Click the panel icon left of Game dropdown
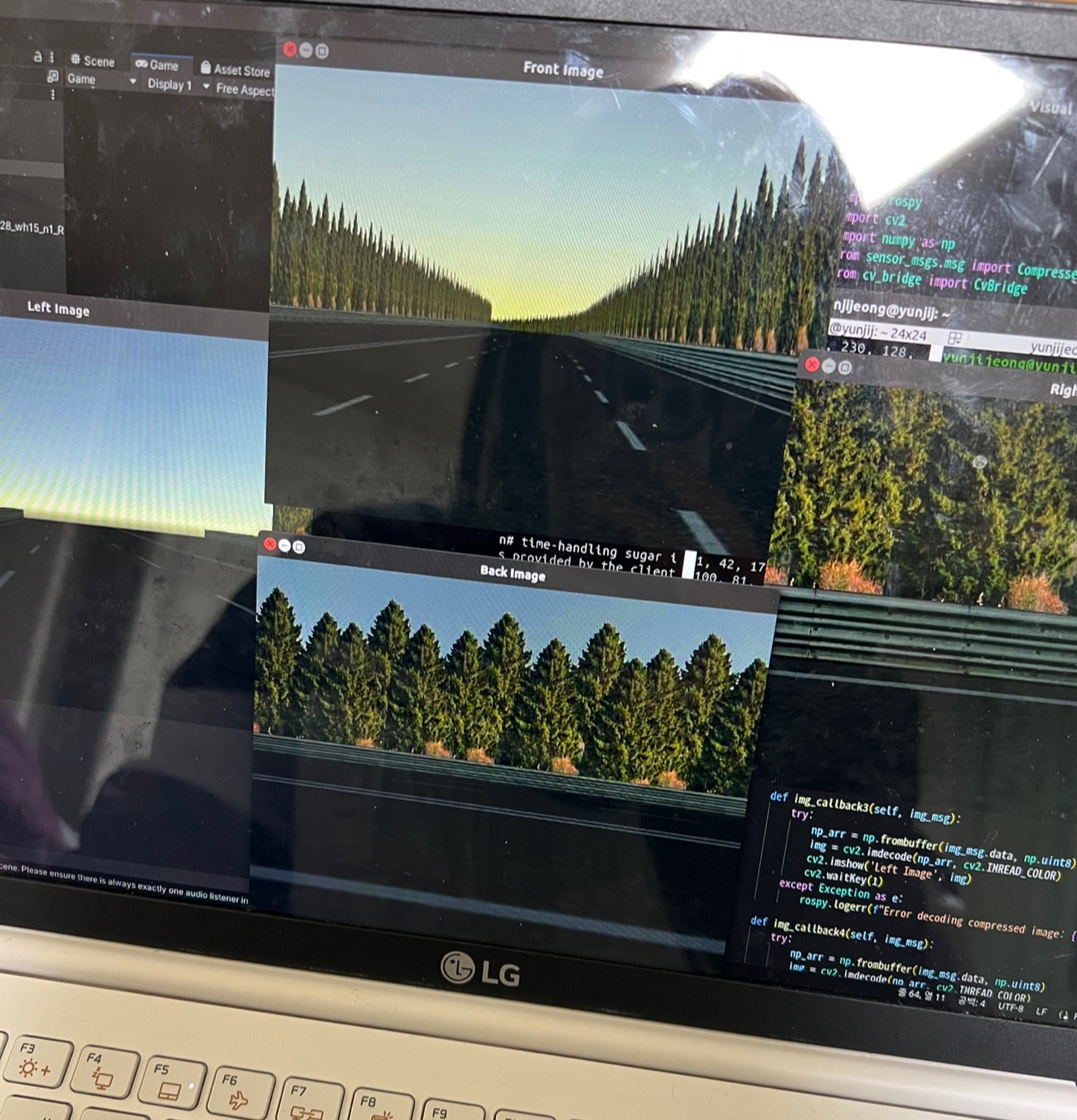The width and height of the screenshot is (1077, 1120). pyautogui.click(x=52, y=76)
